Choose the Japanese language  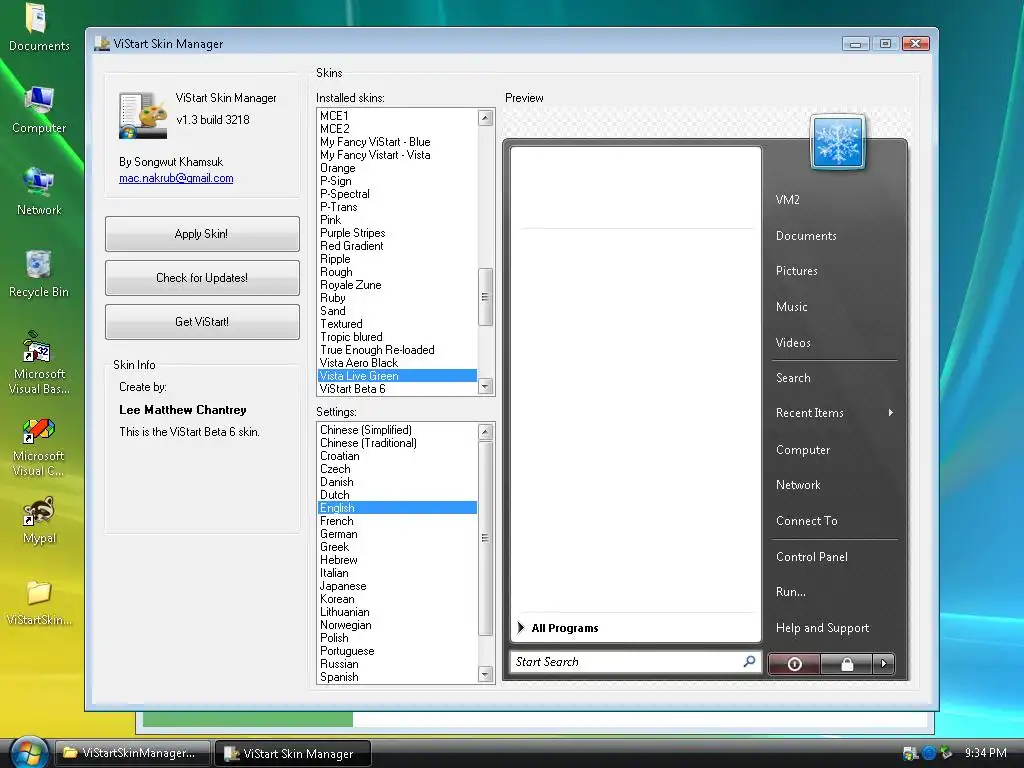pos(397,586)
